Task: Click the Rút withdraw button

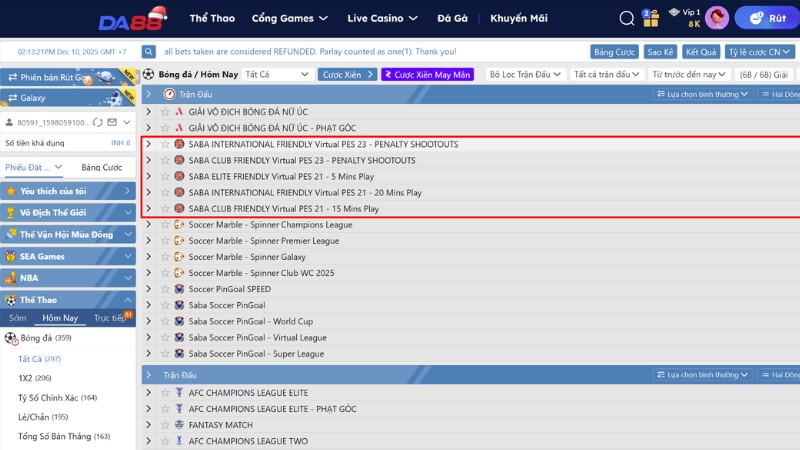Action: click(x=768, y=18)
